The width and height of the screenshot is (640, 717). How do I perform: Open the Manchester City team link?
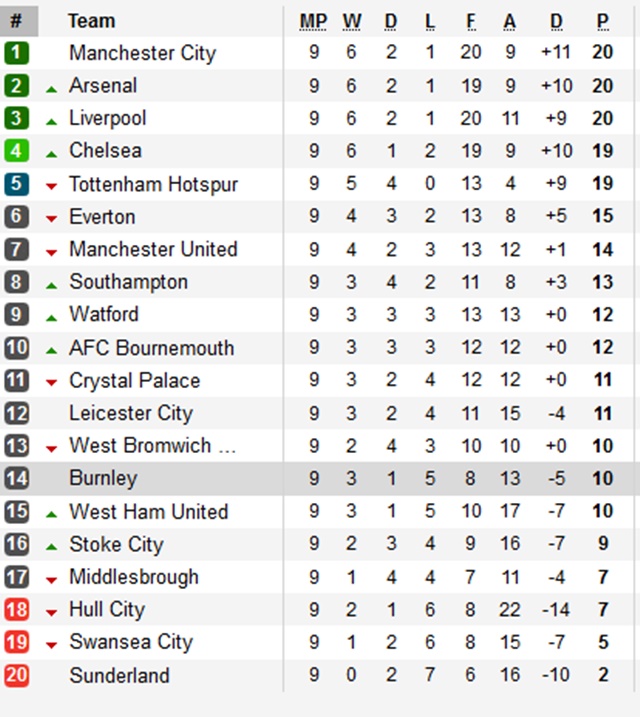tap(142, 53)
